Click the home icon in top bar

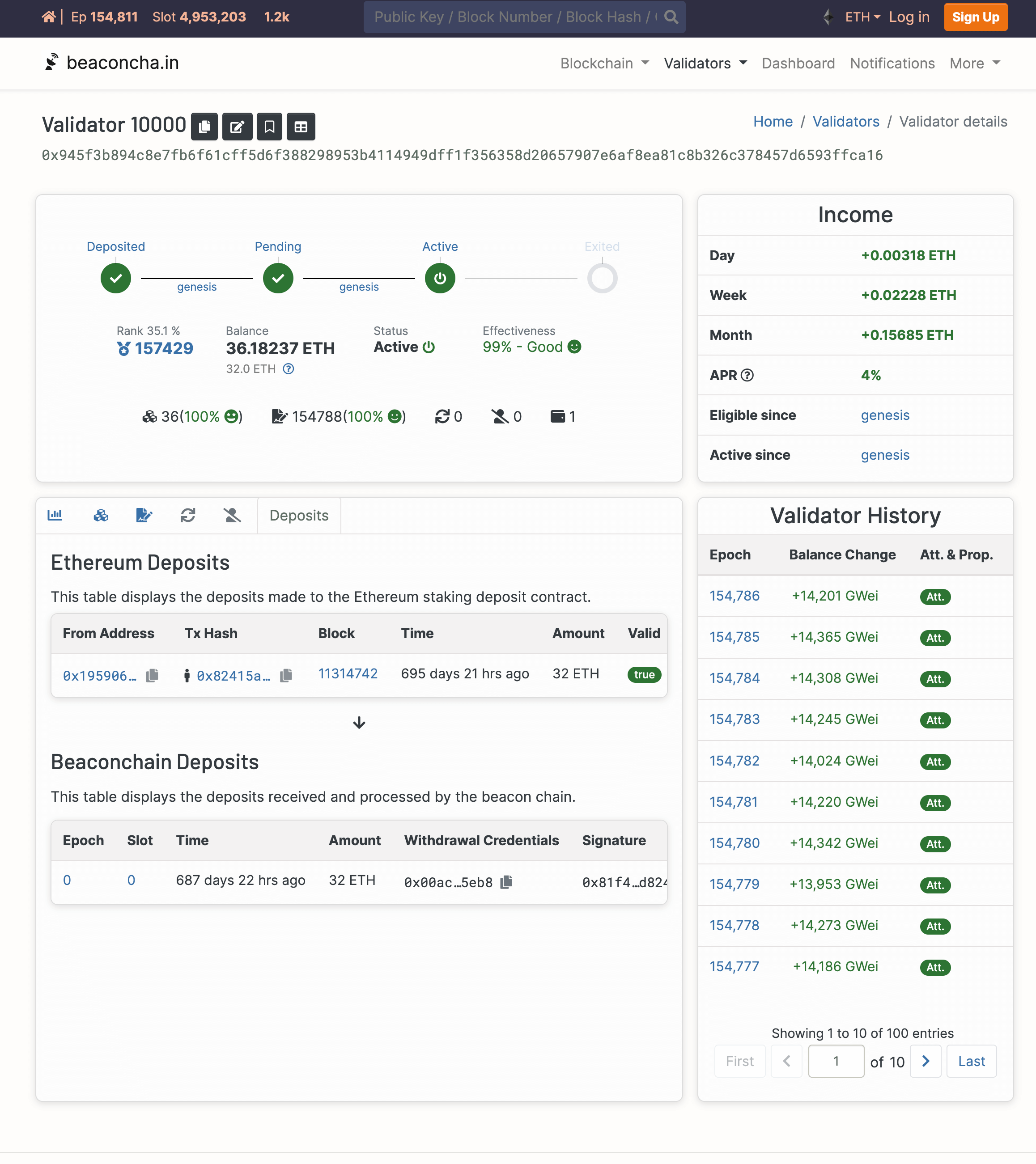pos(48,17)
